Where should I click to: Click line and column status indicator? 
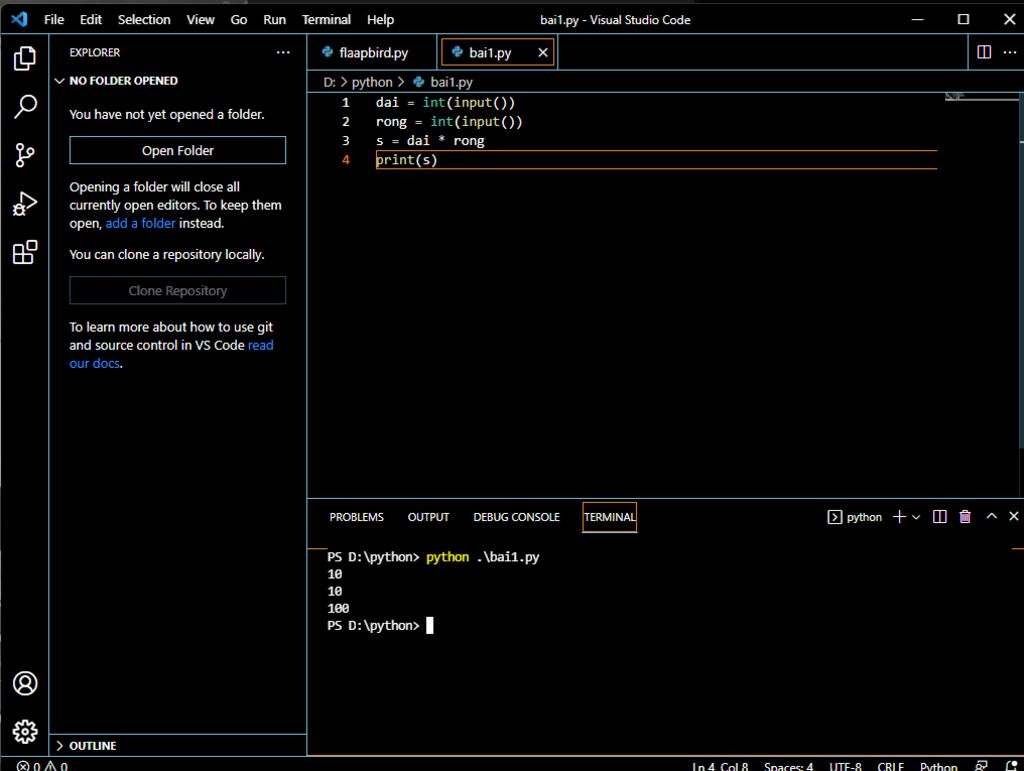point(720,766)
